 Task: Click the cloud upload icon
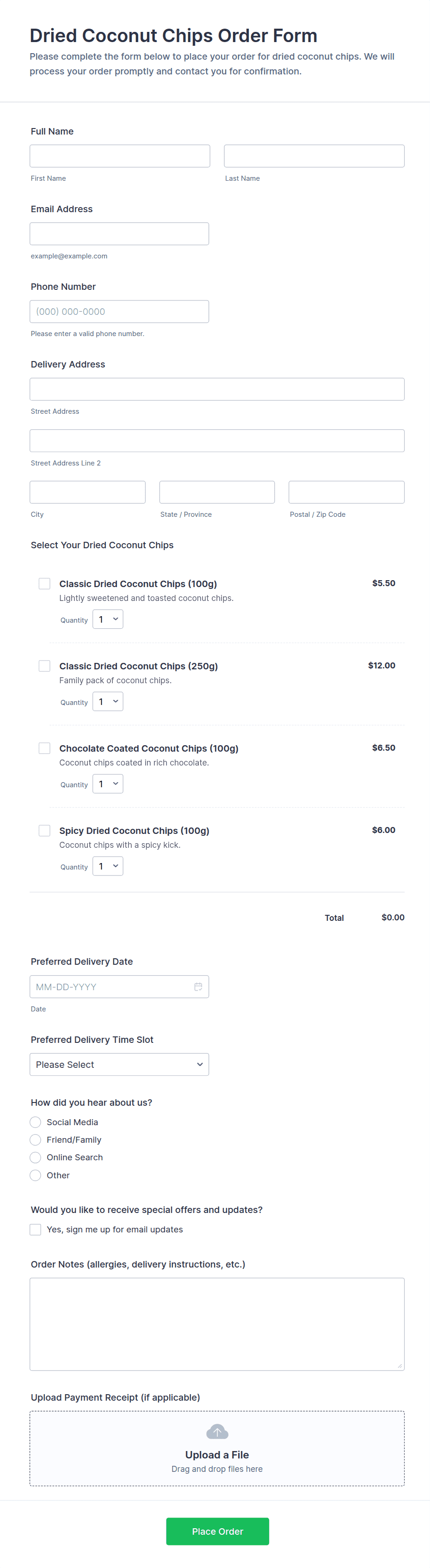coord(217,1431)
